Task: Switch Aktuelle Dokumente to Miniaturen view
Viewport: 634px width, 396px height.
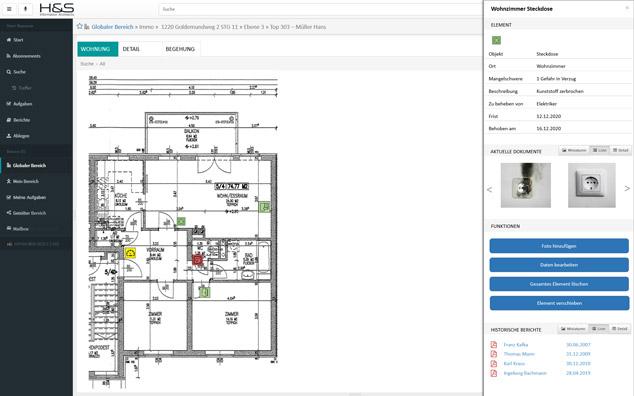Action: pyautogui.click(x=574, y=150)
